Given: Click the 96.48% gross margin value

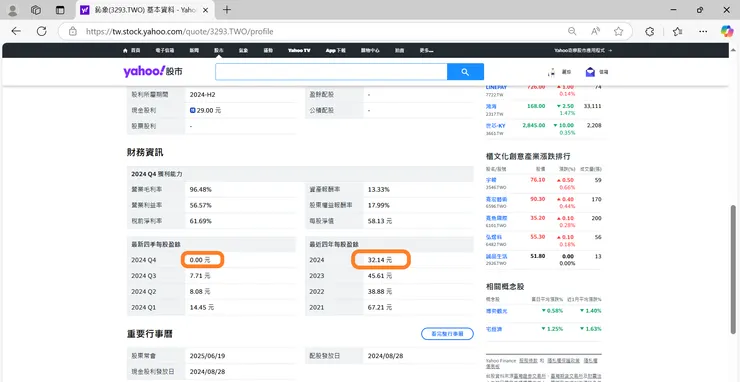Looking at the screenshot, I should point(201,189).
